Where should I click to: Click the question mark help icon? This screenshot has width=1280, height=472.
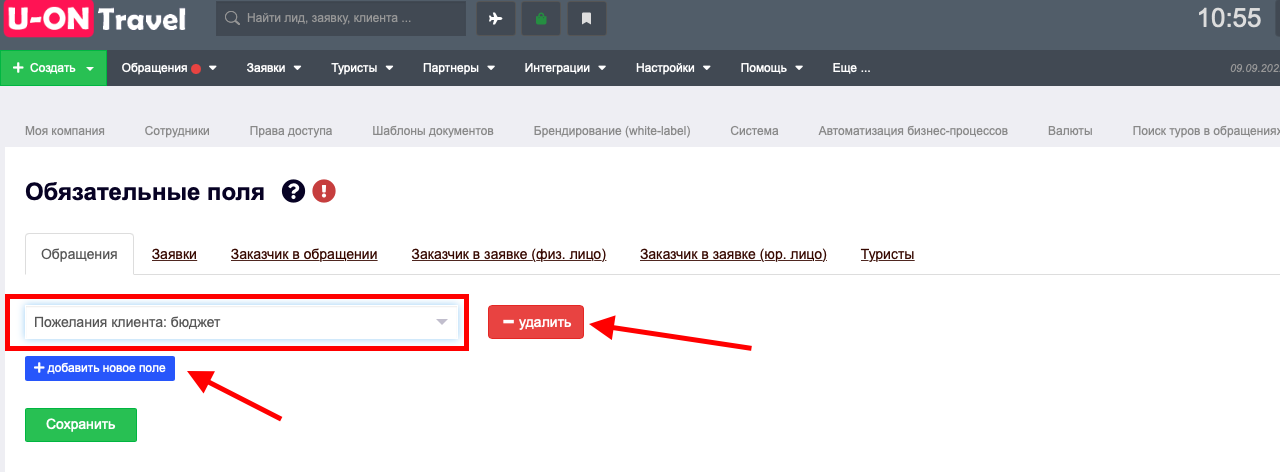point(293,192)
